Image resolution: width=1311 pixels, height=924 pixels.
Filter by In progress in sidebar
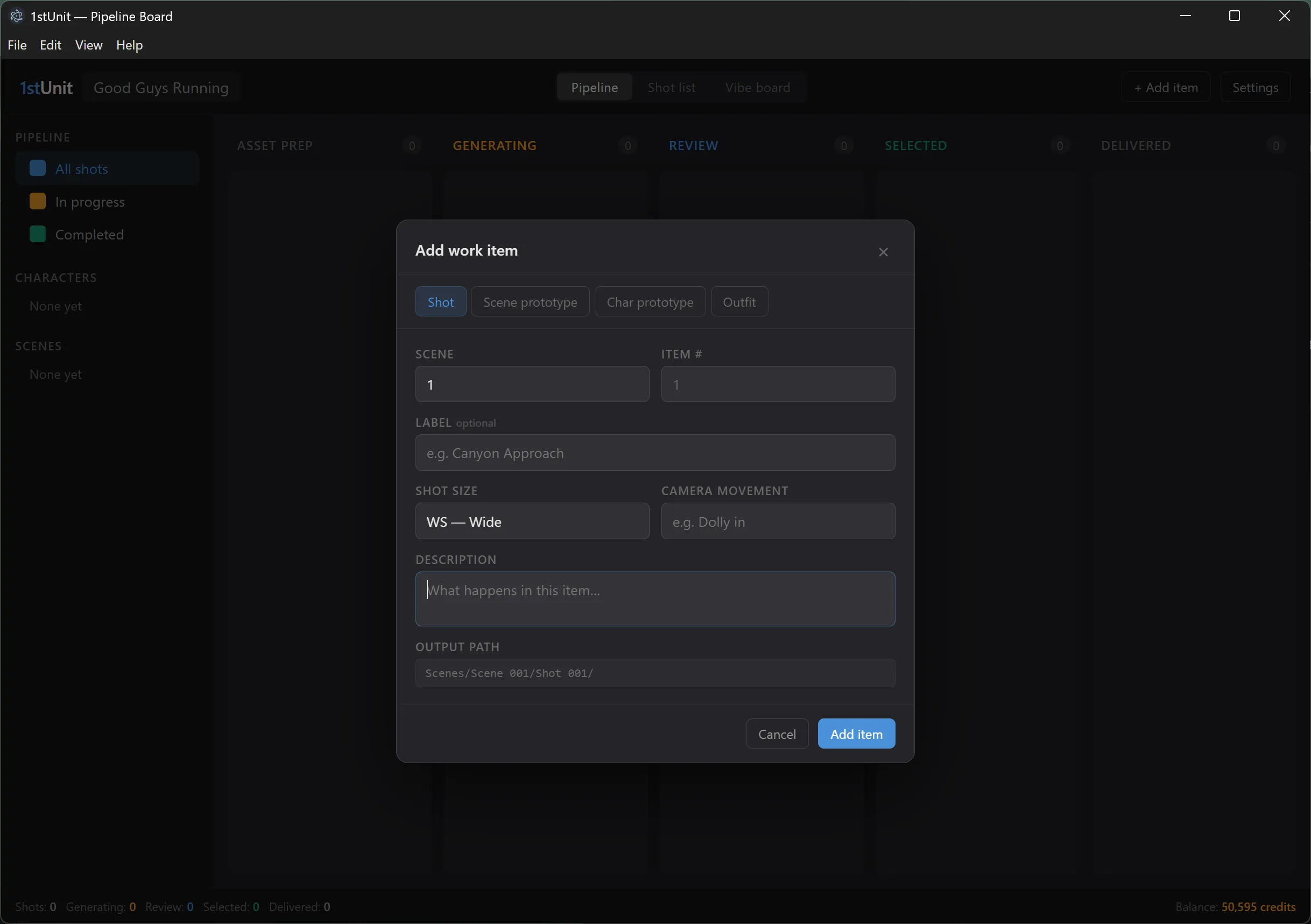[x=107, y=202]
